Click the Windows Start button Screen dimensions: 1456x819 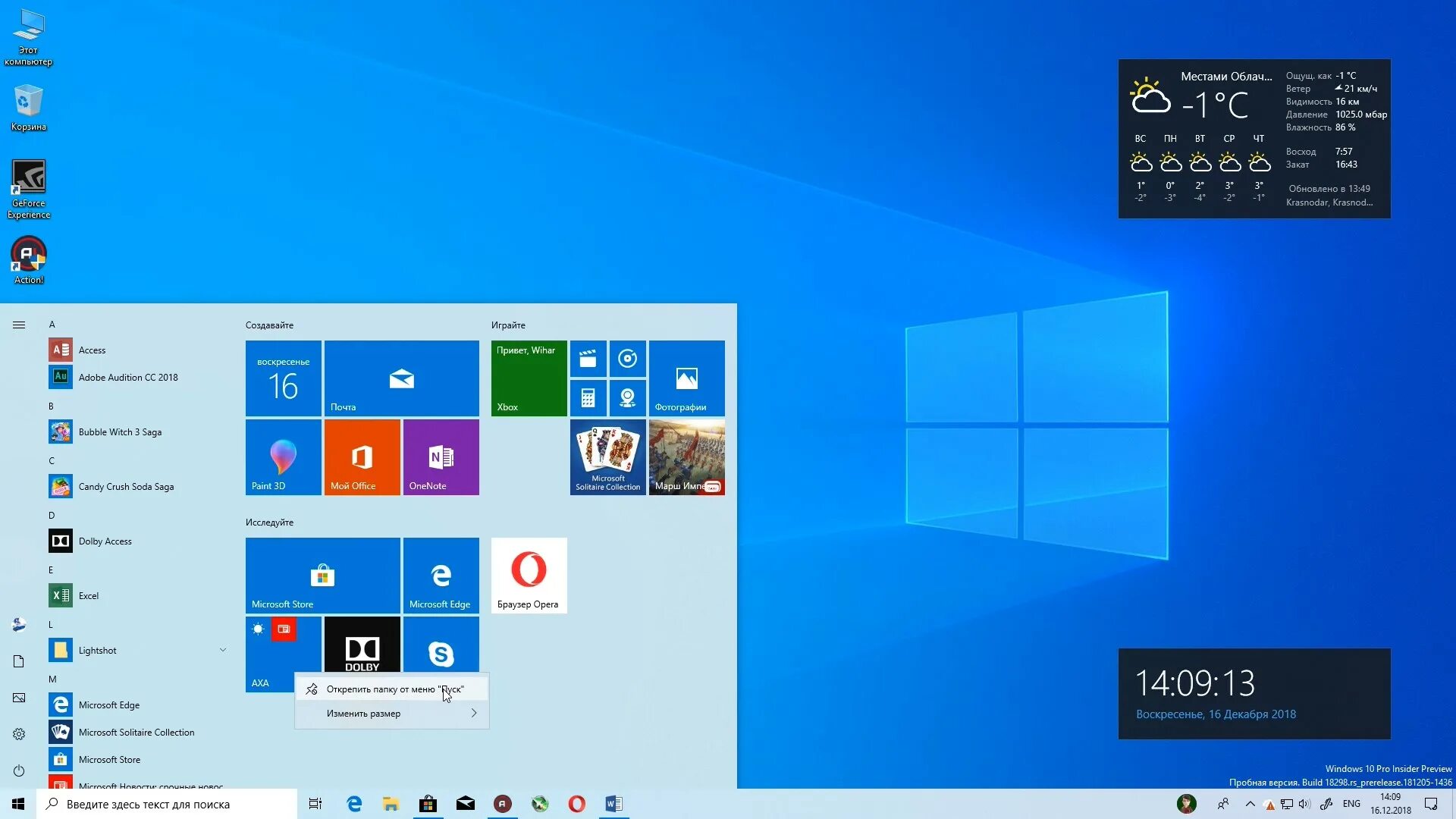[x=18, y=804]
